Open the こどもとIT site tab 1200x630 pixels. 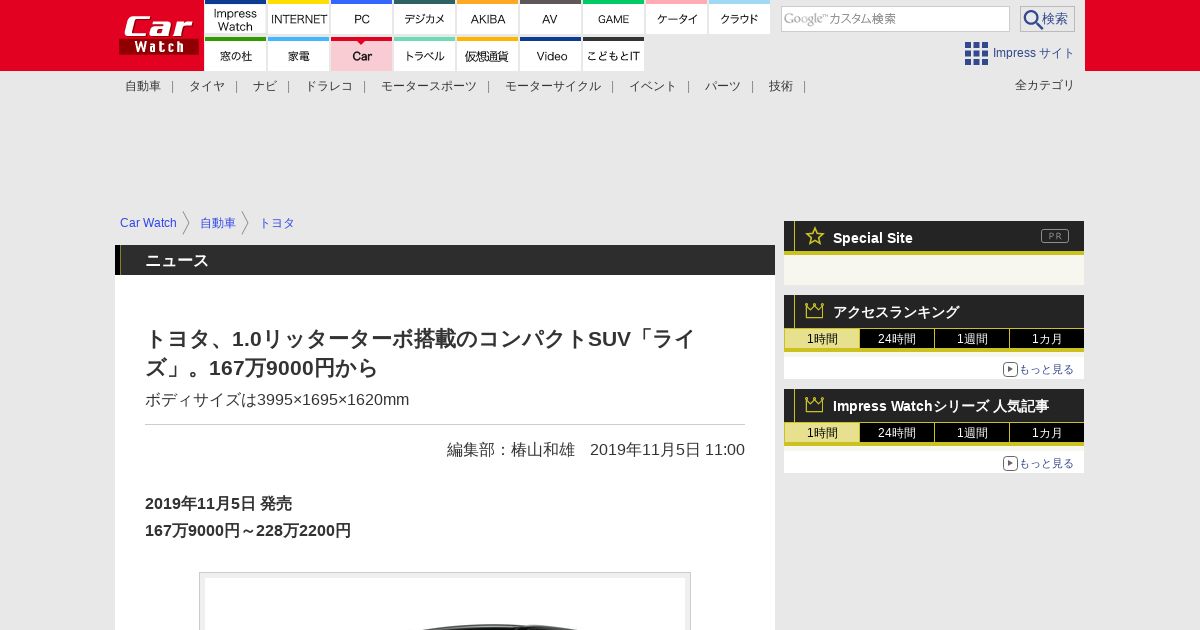pyautogui.click(x=614, y=55)
